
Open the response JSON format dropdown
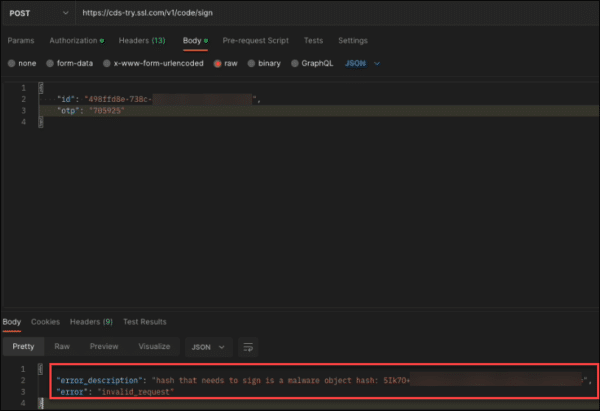click(x=209, y=347)
